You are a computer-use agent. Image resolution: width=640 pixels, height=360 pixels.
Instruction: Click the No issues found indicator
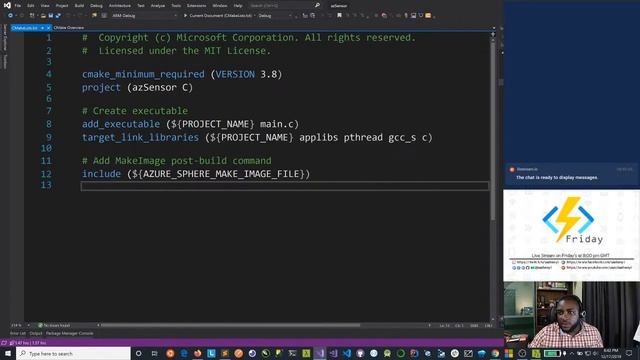(x=54, y=325)
